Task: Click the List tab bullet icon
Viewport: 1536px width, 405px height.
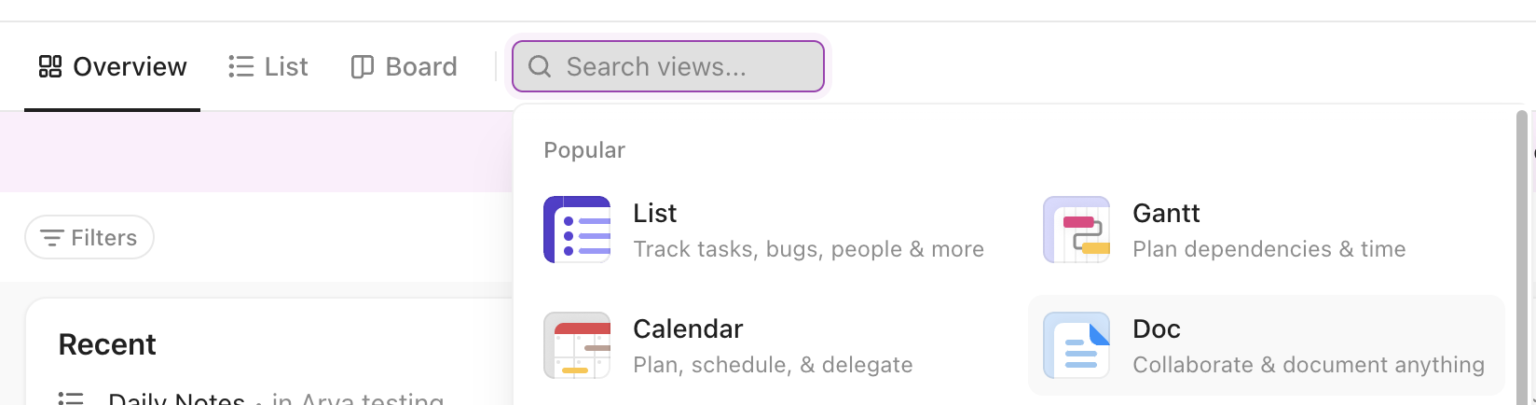Action: point(240,67)
